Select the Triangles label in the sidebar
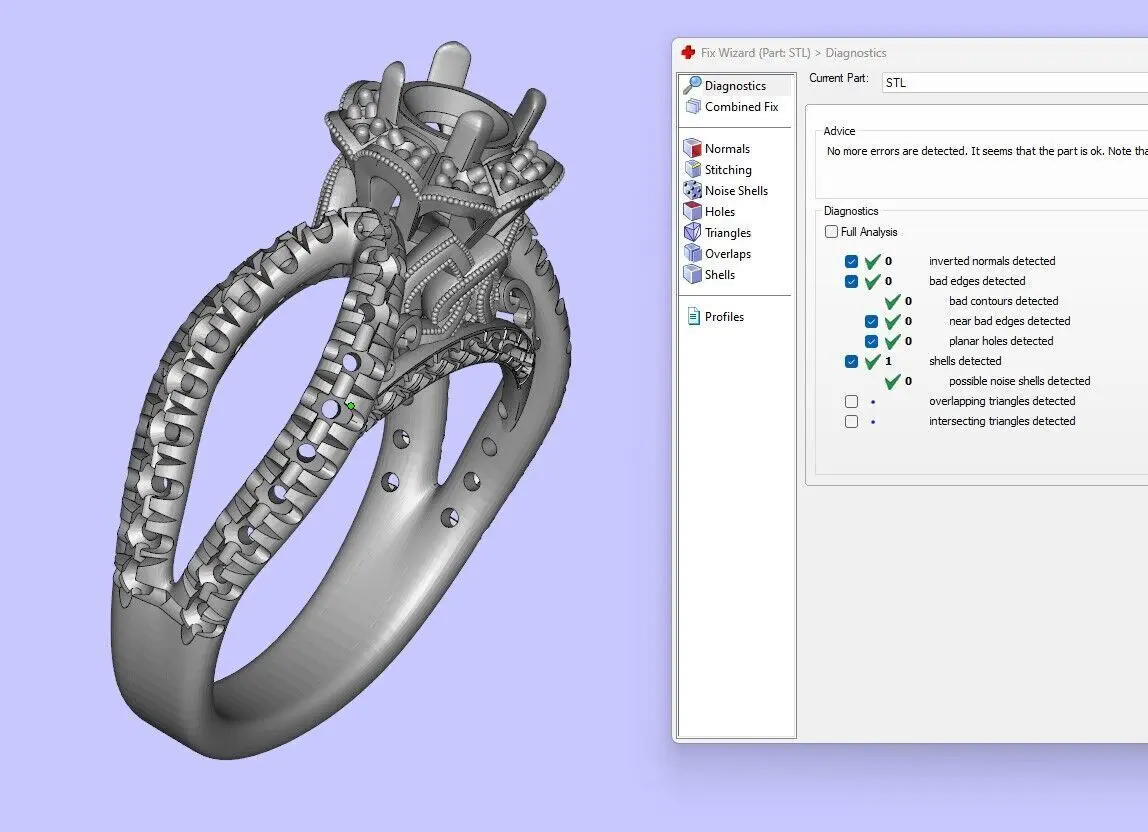This screenshot has height=832, width=1148. [728, 233]
